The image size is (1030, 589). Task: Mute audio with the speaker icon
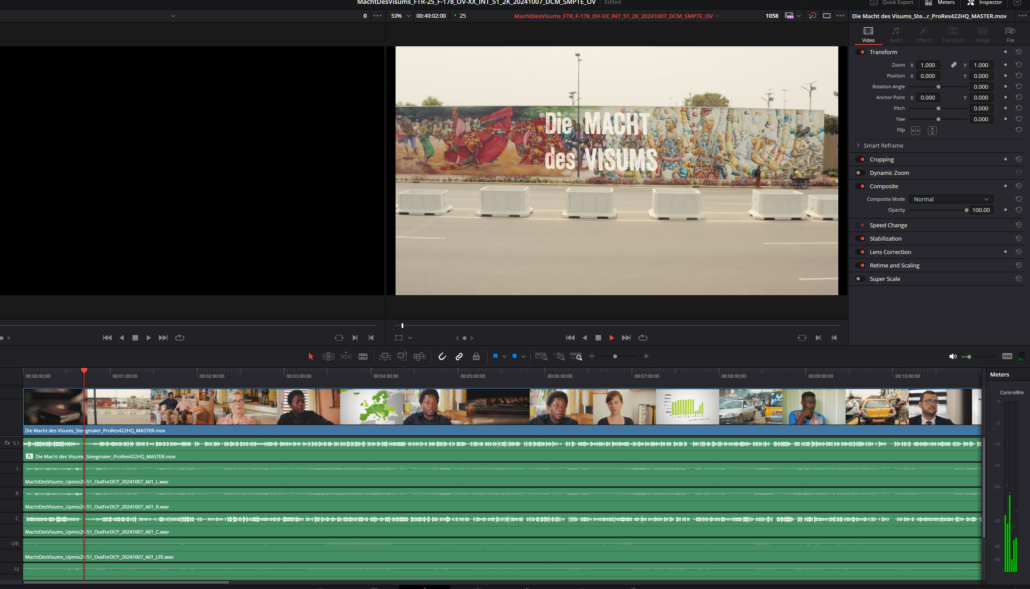pos(952,357)
